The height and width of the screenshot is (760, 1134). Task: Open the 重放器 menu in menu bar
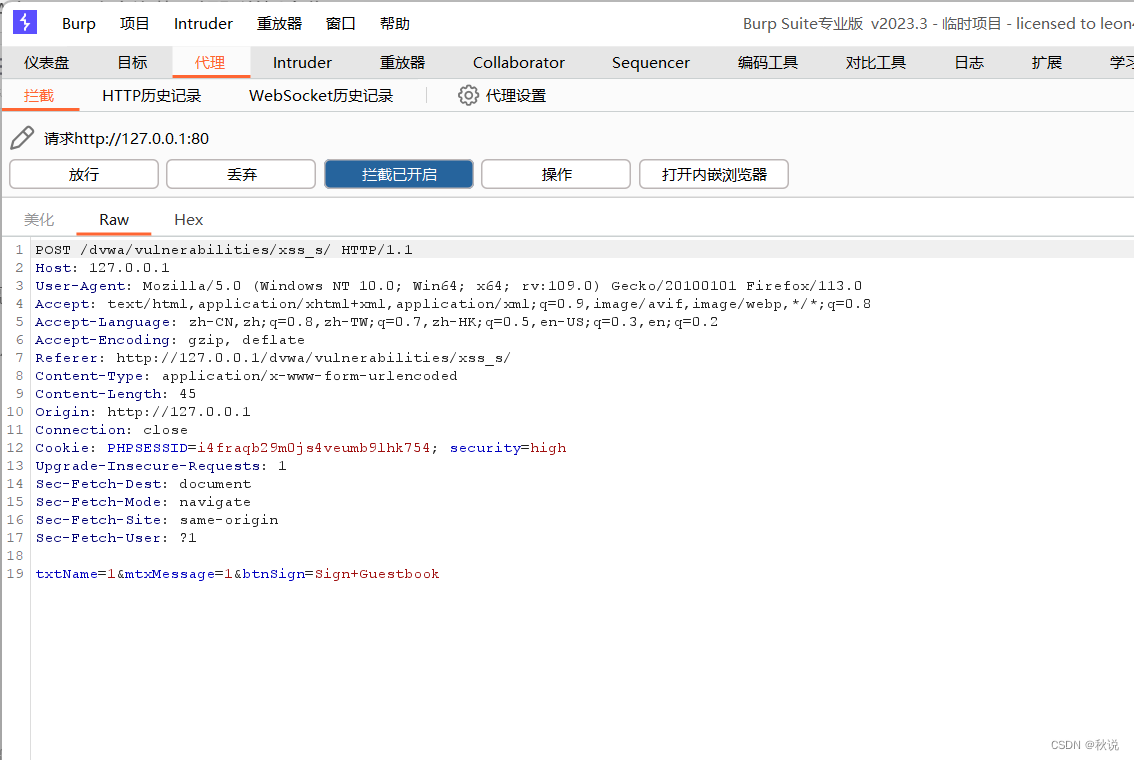279,24
